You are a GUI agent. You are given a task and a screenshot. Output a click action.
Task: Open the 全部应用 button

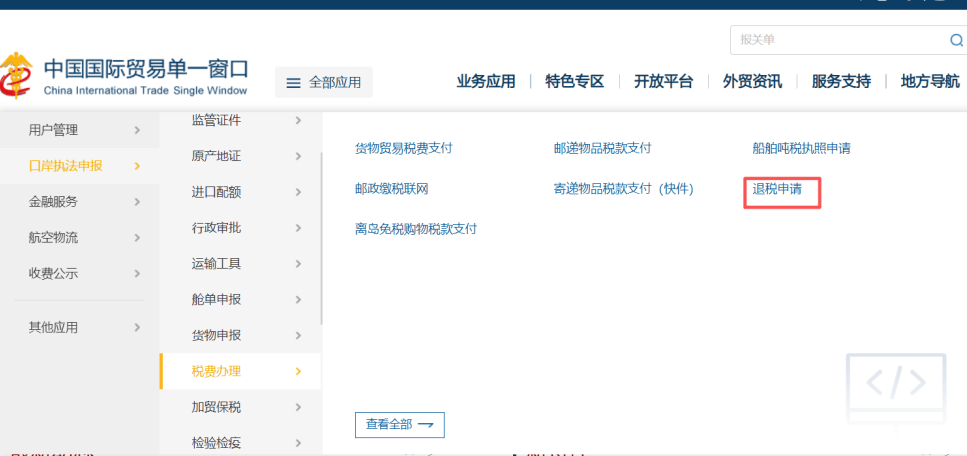[324, 82]
